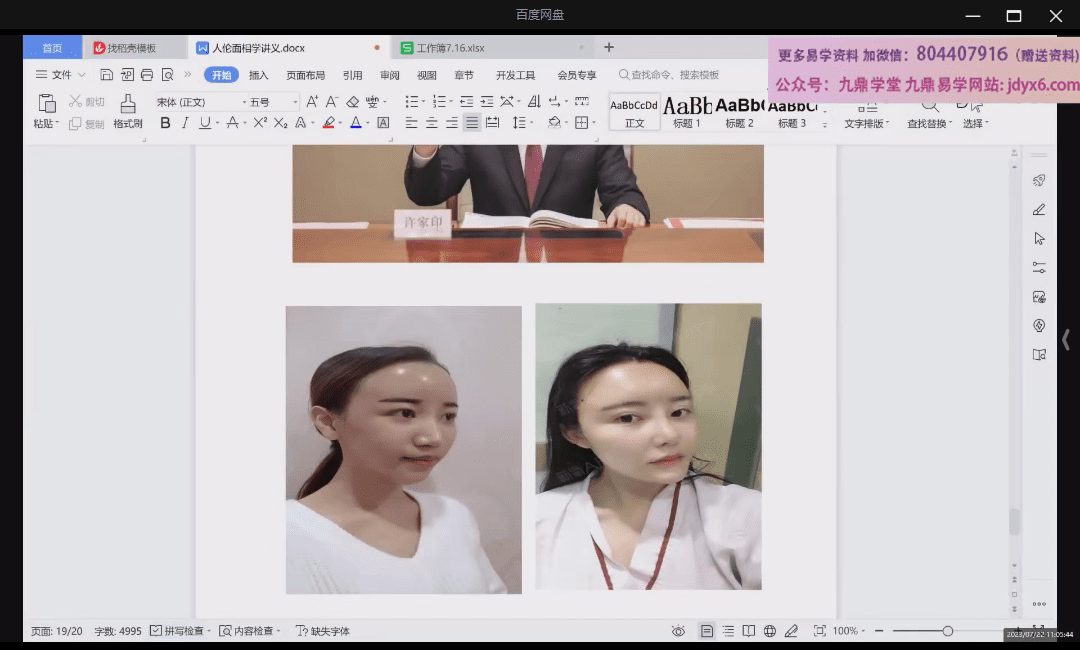This screenshot has height=650, width=1080.
Task: Apply the 标题 1 heading style
Action: (x=687, y=111)
